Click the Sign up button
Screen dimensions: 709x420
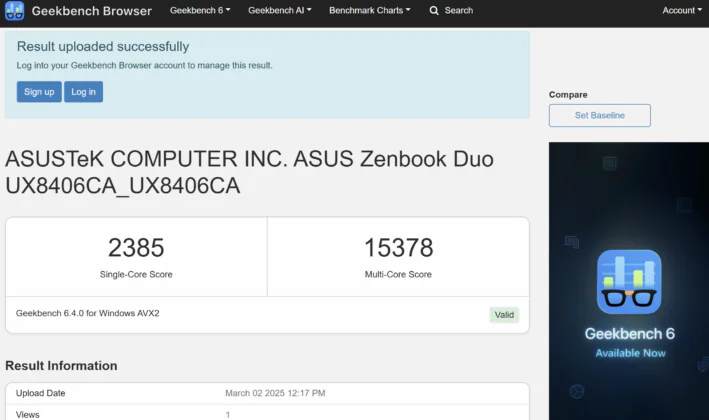pyautogui.click(x=39, y=92)
